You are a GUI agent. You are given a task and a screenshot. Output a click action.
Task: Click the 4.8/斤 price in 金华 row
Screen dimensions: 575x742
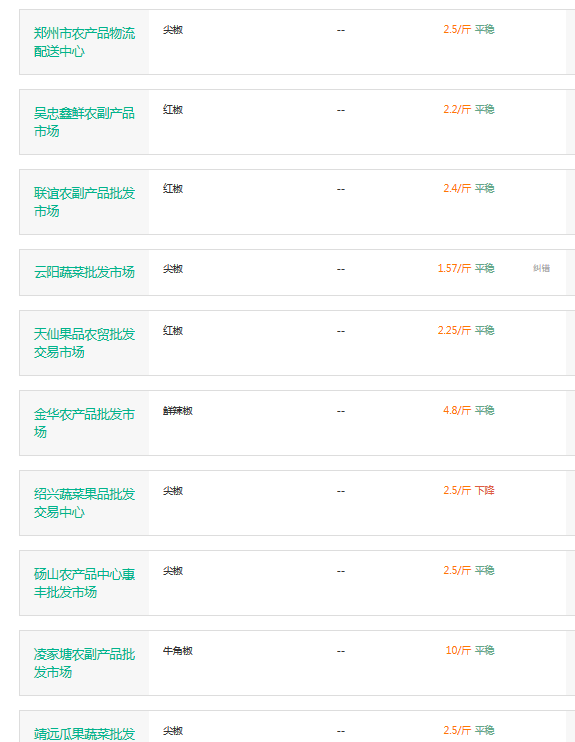[x=457, y=410]
